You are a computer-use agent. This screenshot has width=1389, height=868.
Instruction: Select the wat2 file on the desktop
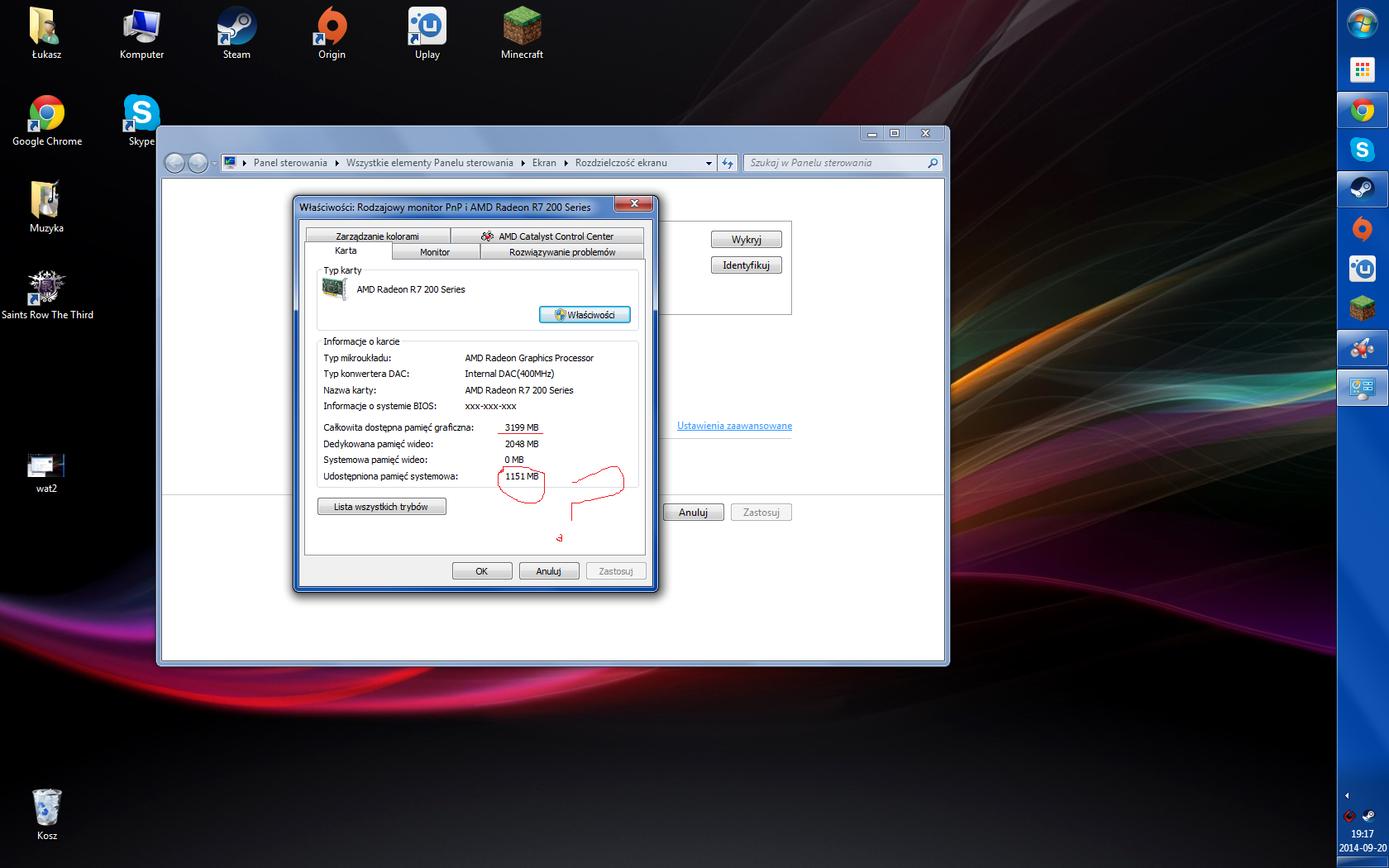(x=46, y=473)
